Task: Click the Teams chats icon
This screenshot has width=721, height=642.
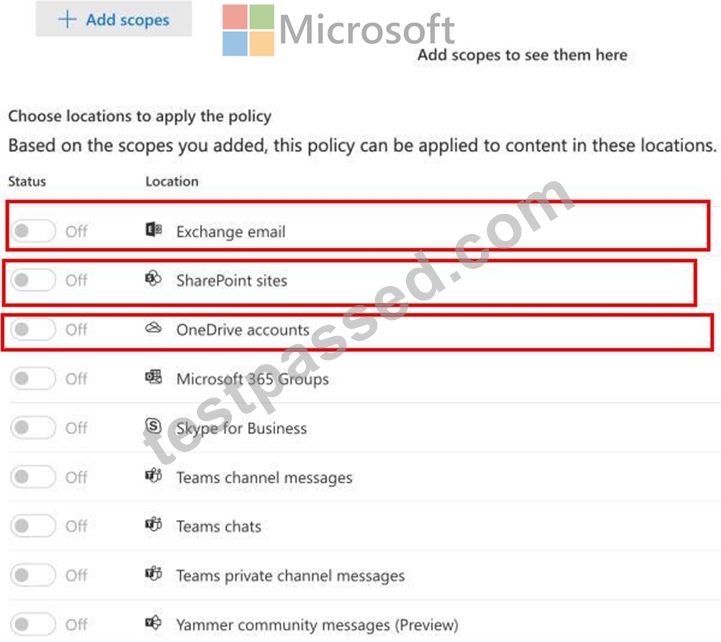Action: tap(154, 524)
